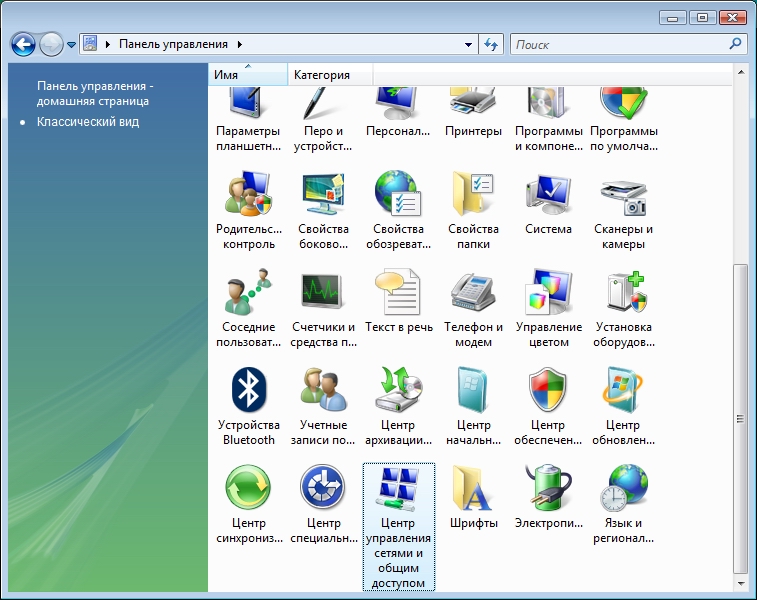Click the Back navigation button

pos(23,45)
